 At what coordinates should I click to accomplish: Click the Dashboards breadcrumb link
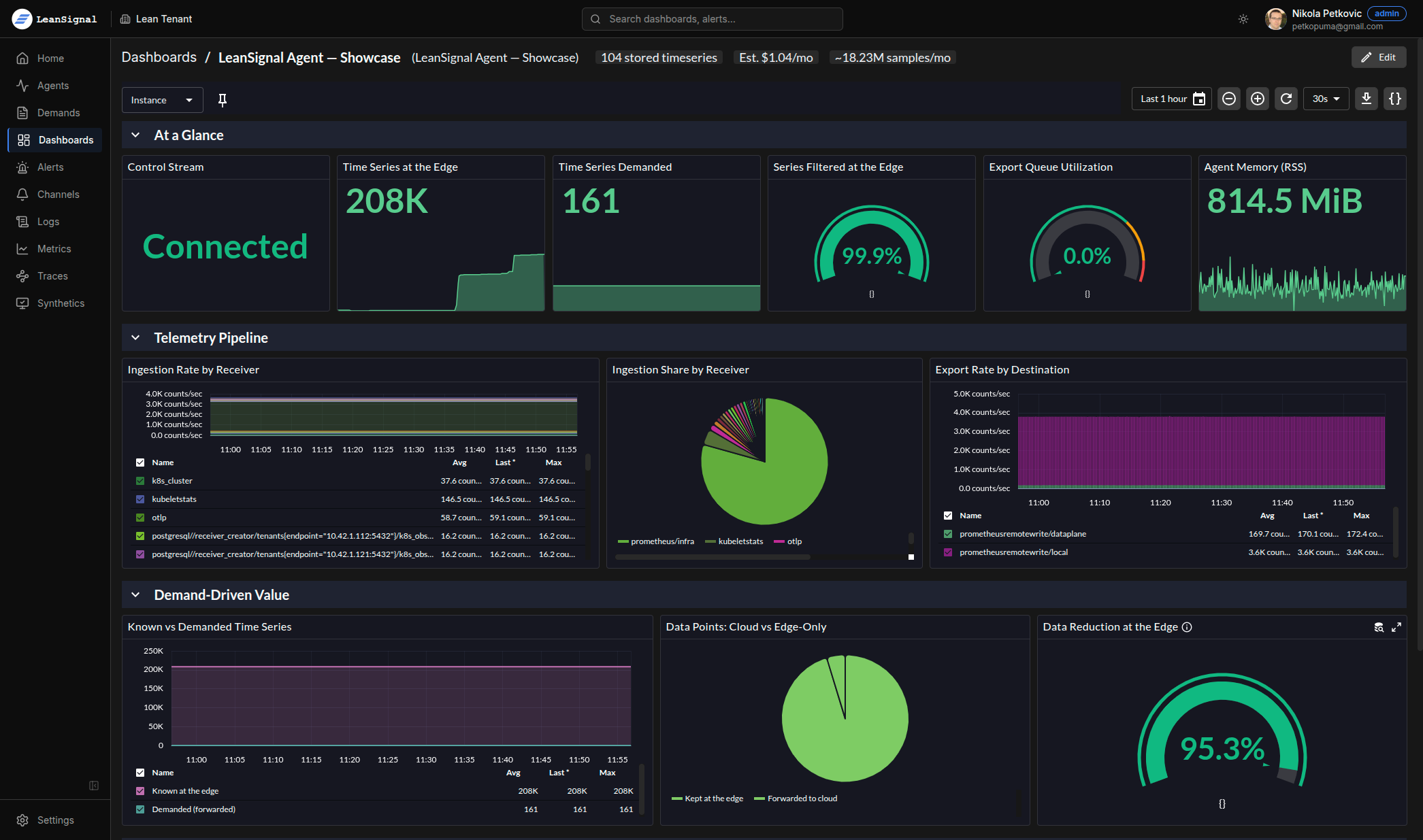[159, 58]
